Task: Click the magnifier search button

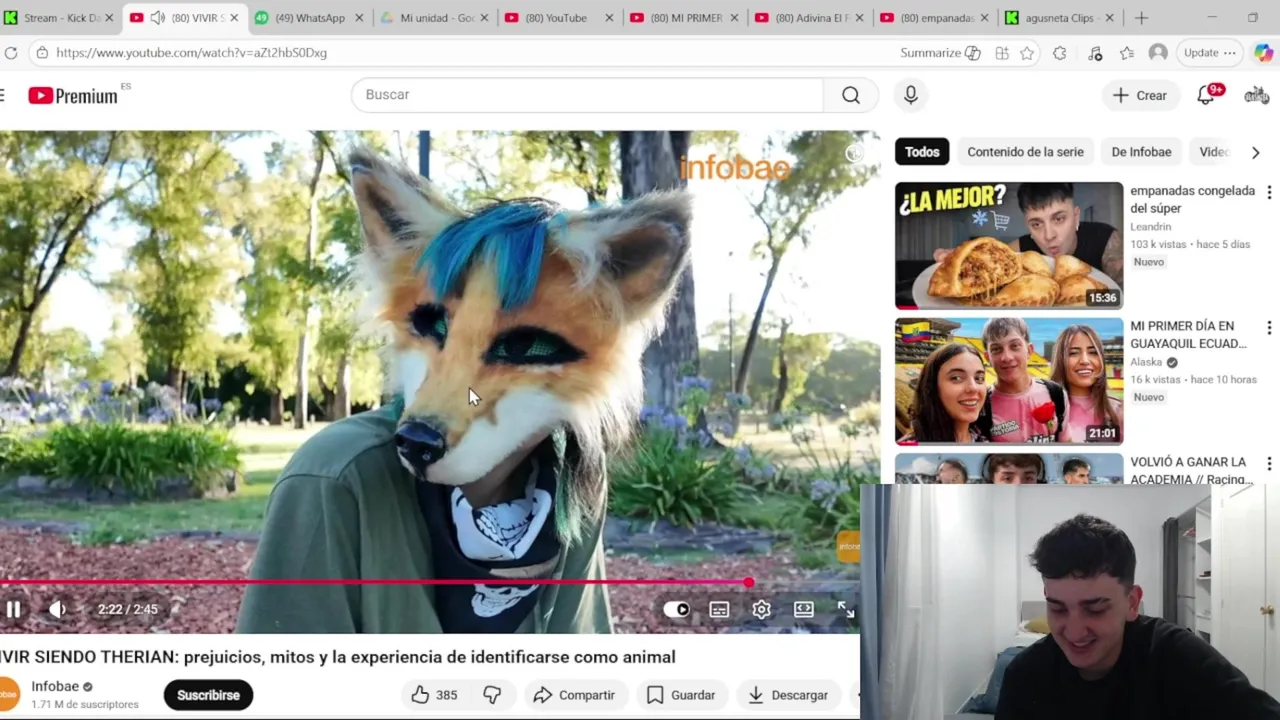Action: tap(850, 94)
